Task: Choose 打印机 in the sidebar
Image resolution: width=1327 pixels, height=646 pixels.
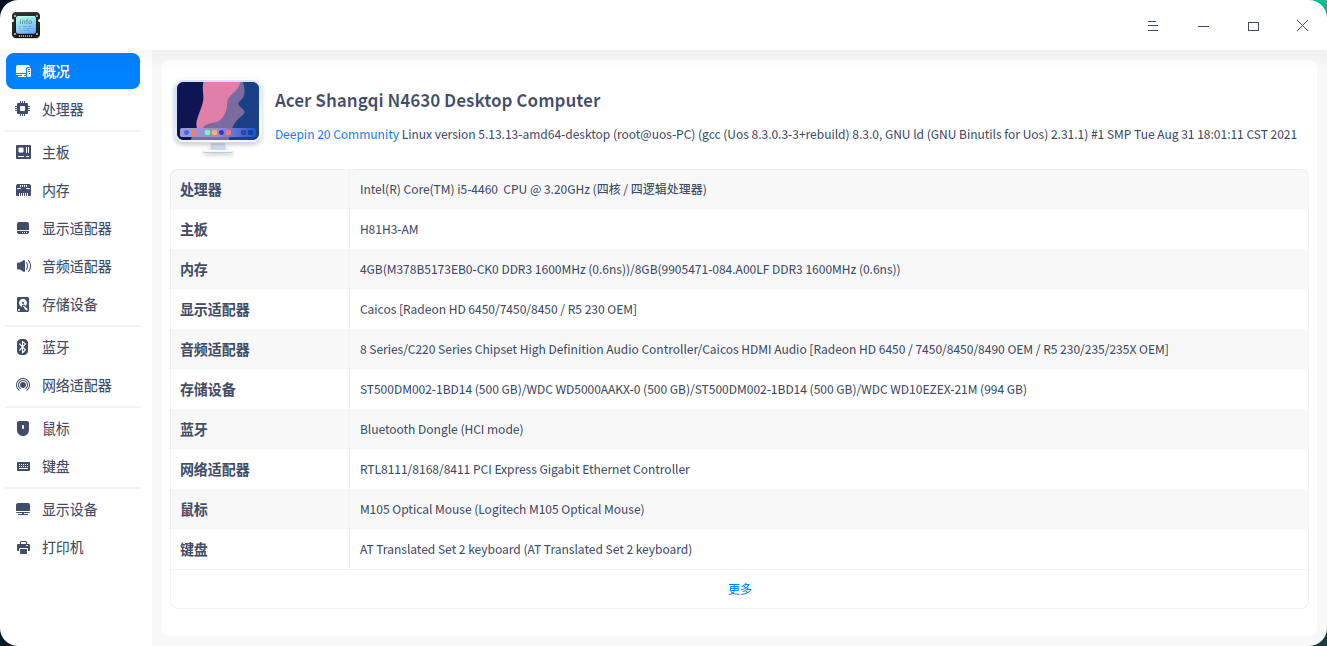Action: 73,547
